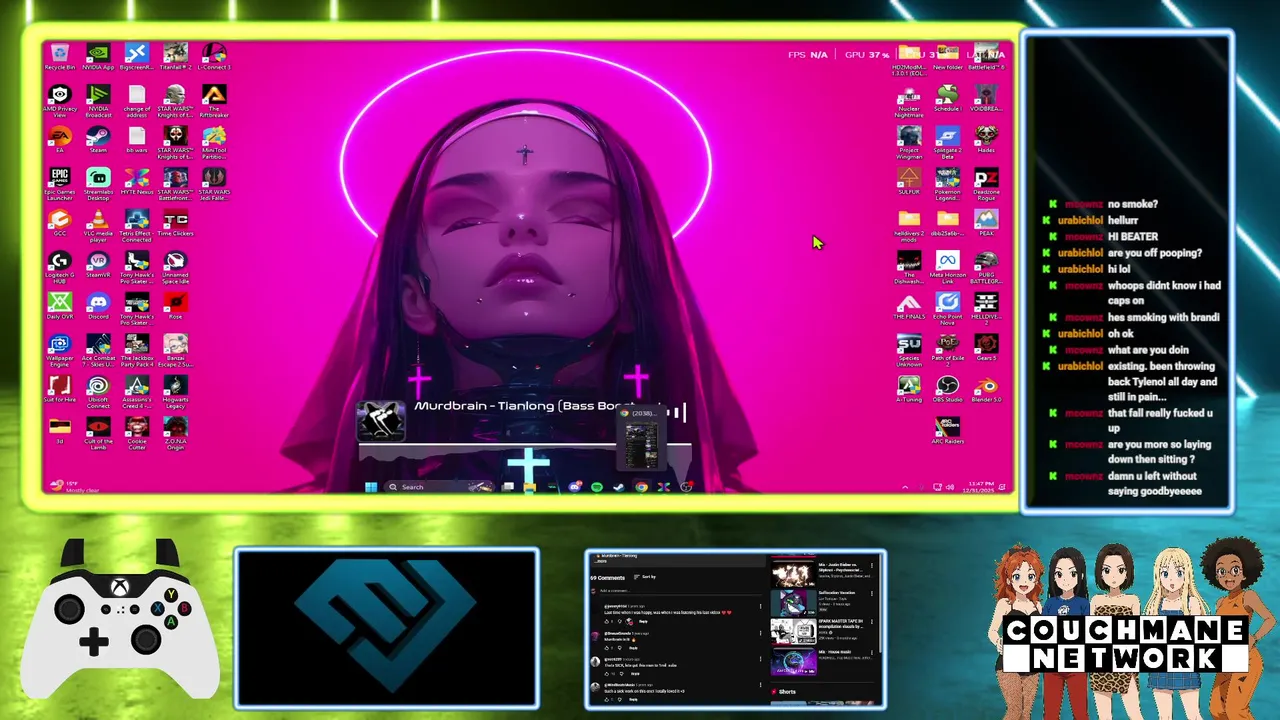Open PEAK game shortcut
This screenshot has width=1280, height=720.
(986, 222)
